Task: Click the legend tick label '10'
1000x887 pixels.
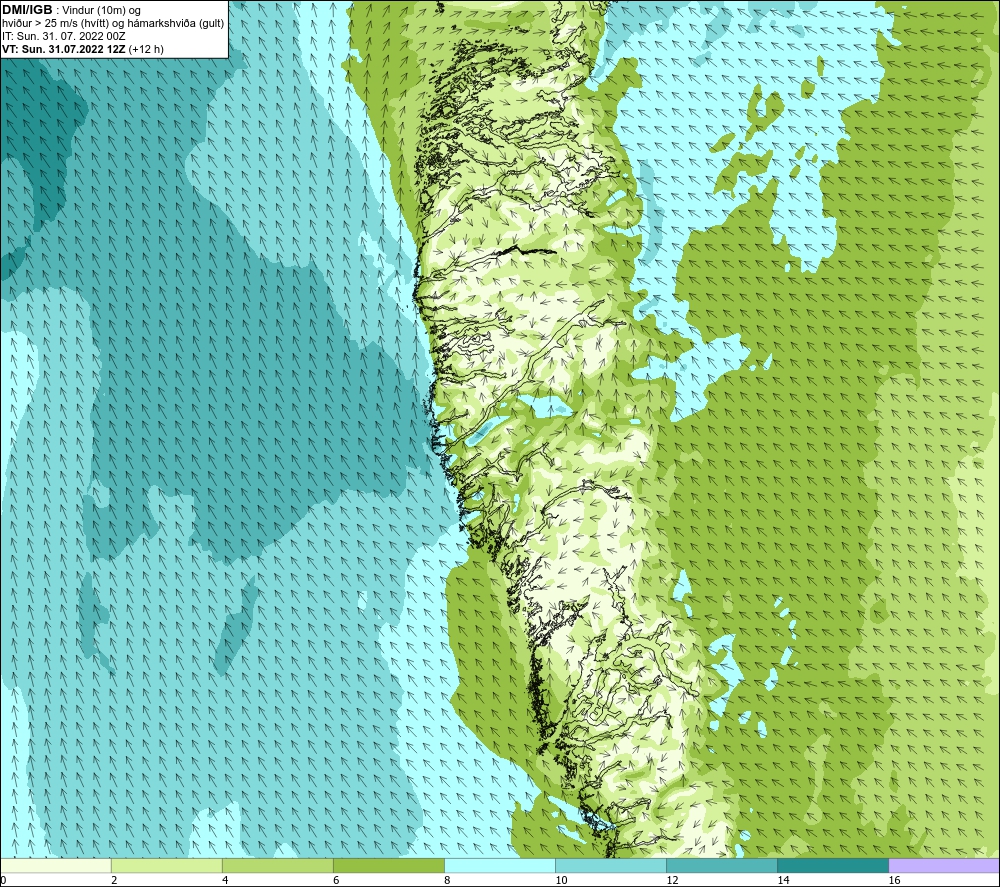Action: coord(561,881)
